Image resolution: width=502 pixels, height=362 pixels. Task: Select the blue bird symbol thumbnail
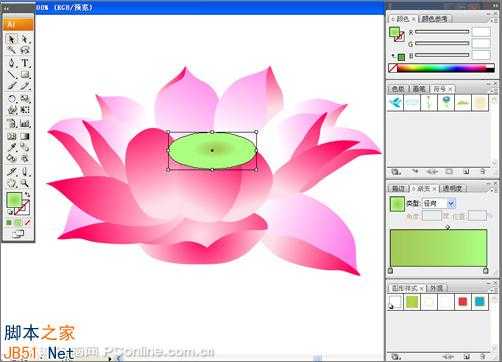coord(396,103)
